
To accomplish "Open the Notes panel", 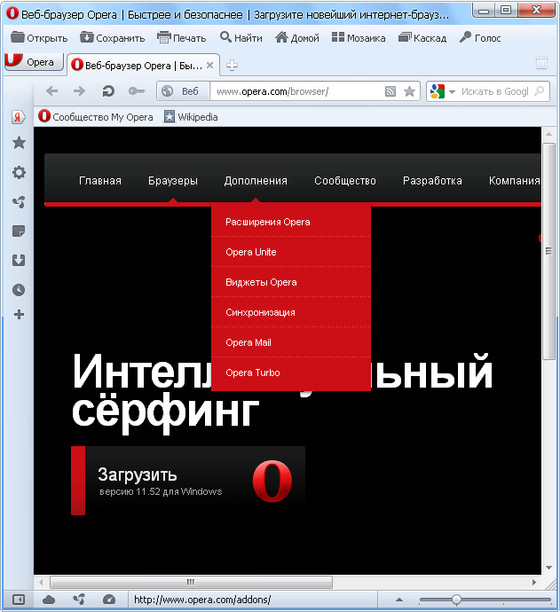I will 19,231.
